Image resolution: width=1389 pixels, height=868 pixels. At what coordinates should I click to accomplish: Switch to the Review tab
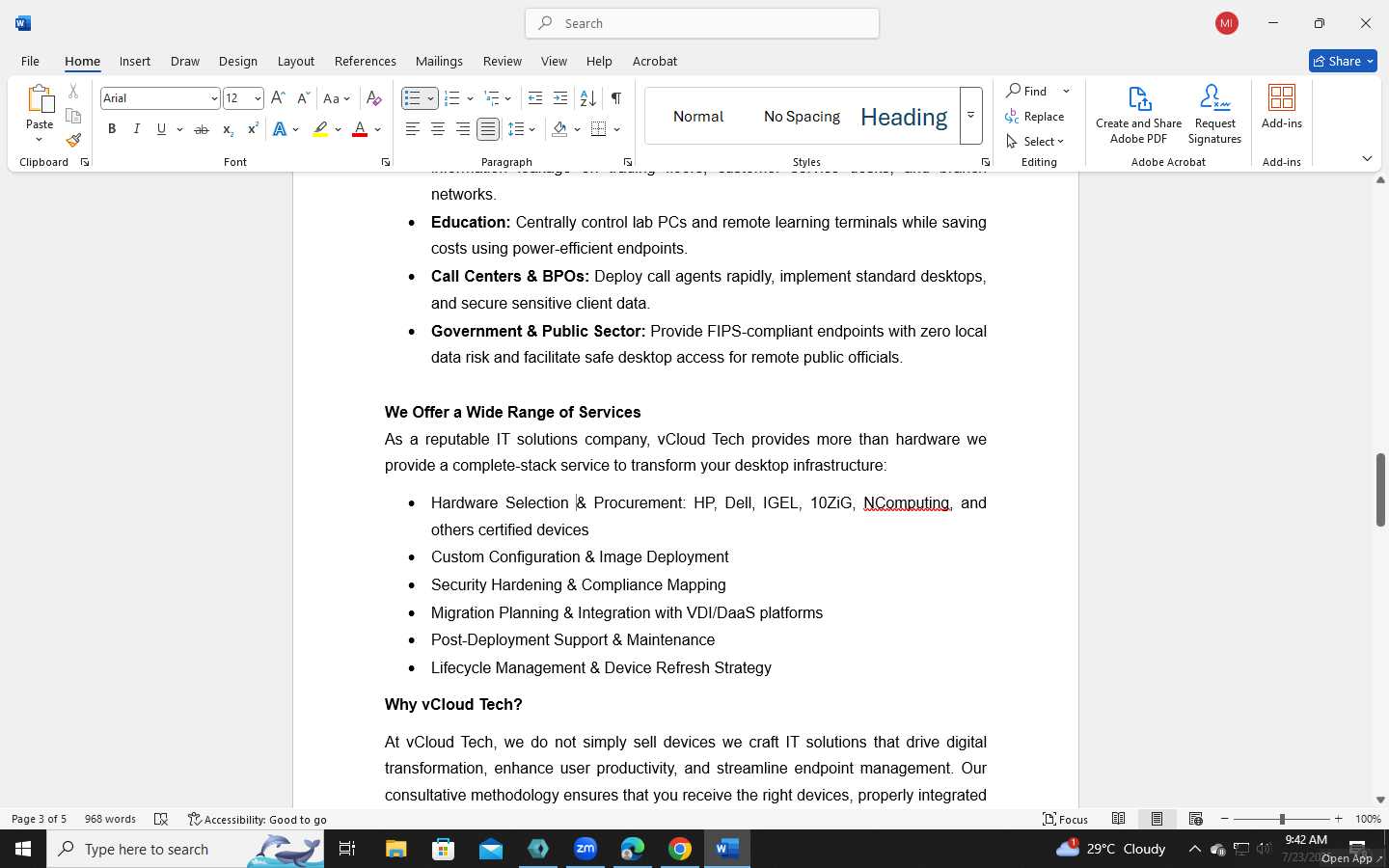tap(503, 61)
